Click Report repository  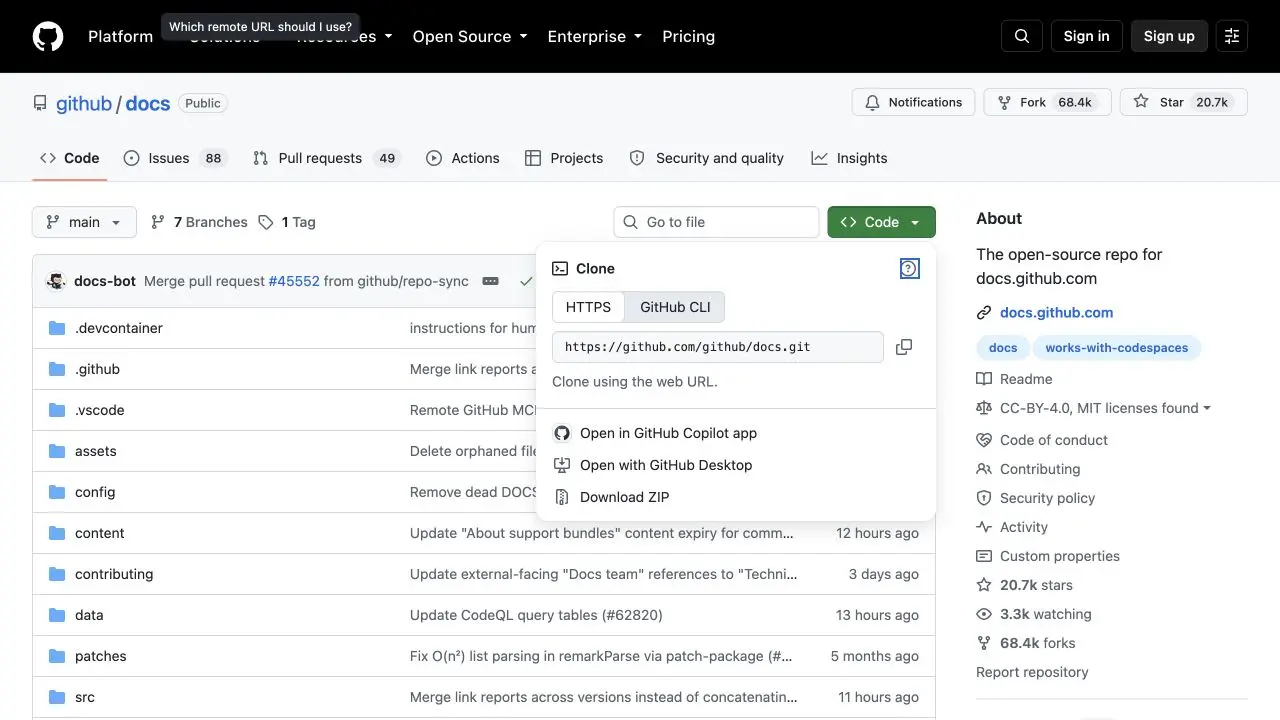click(1032, 672)
